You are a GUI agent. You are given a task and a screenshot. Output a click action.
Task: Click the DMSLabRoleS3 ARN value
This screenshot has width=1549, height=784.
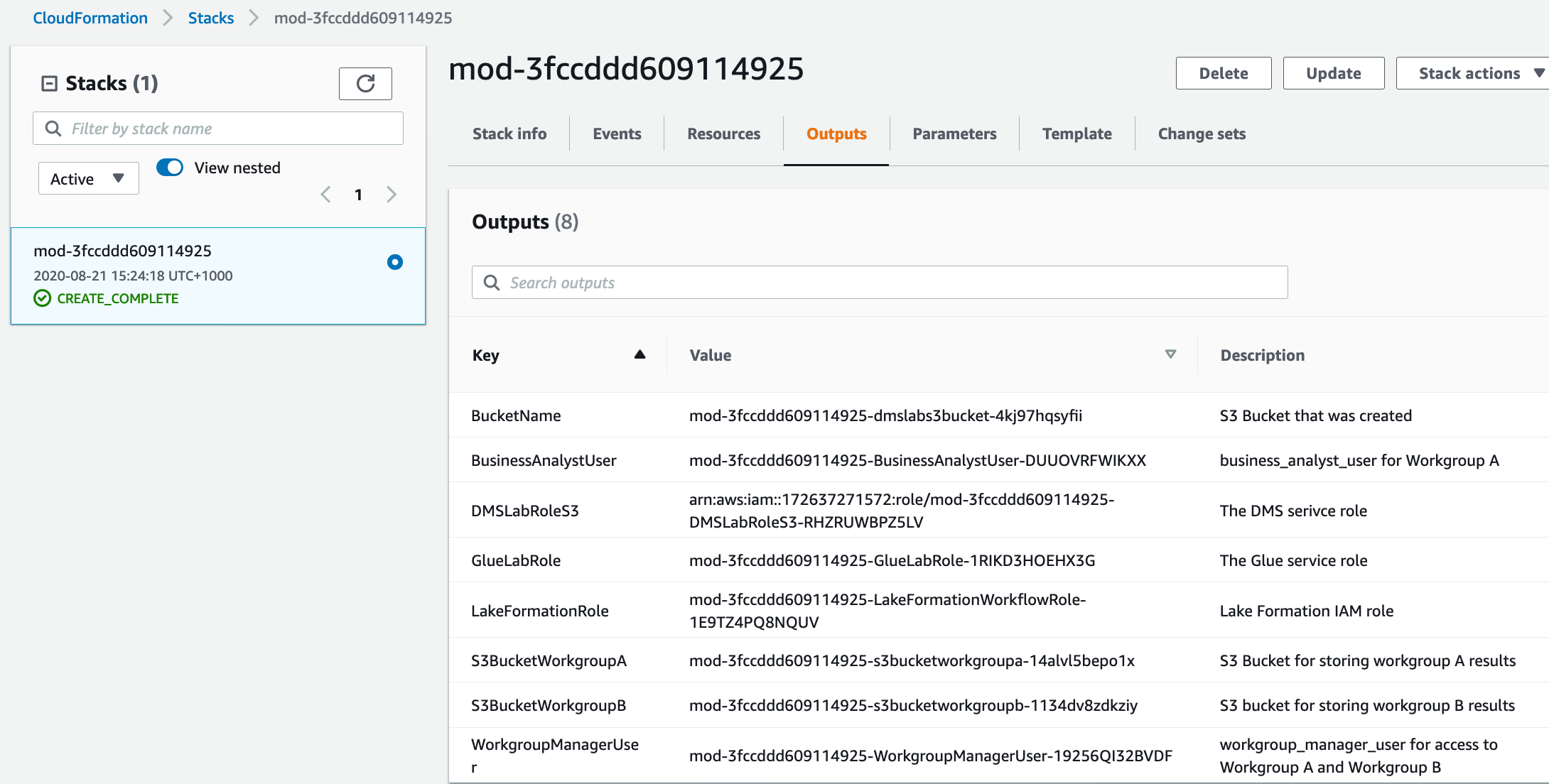[x=902, y=511]
